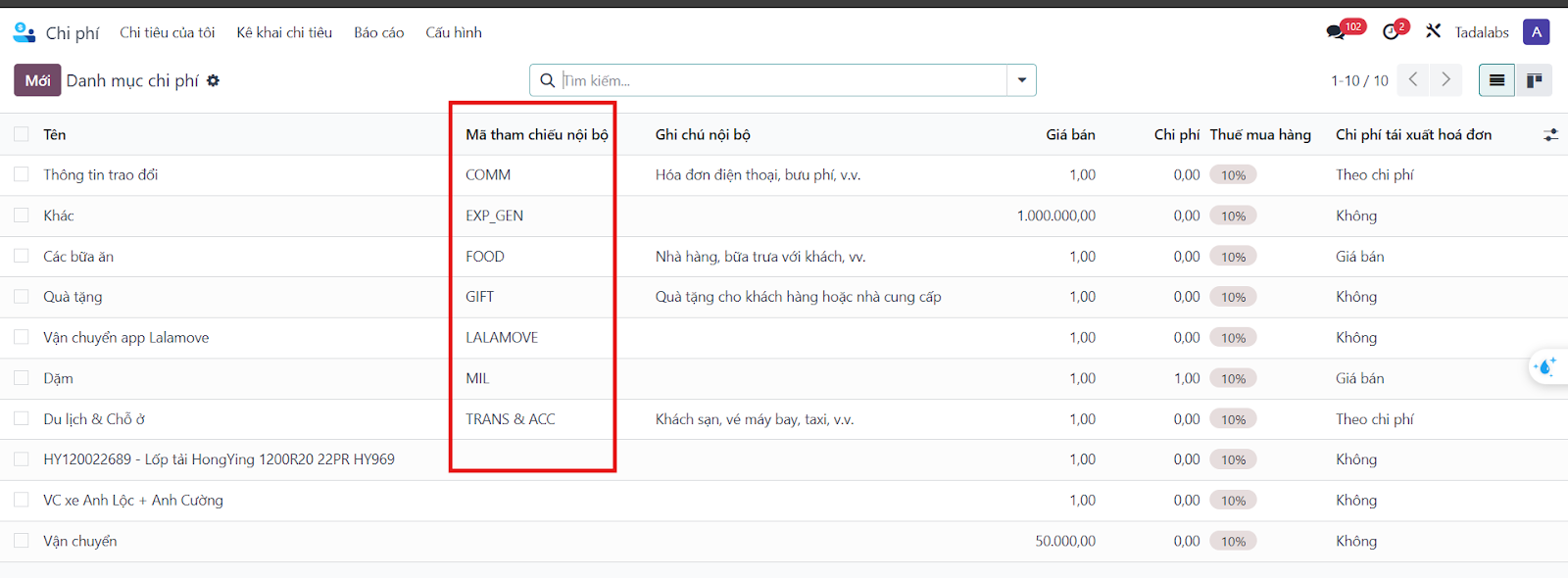Click the debug tools wrench icon

(1433, 31)
